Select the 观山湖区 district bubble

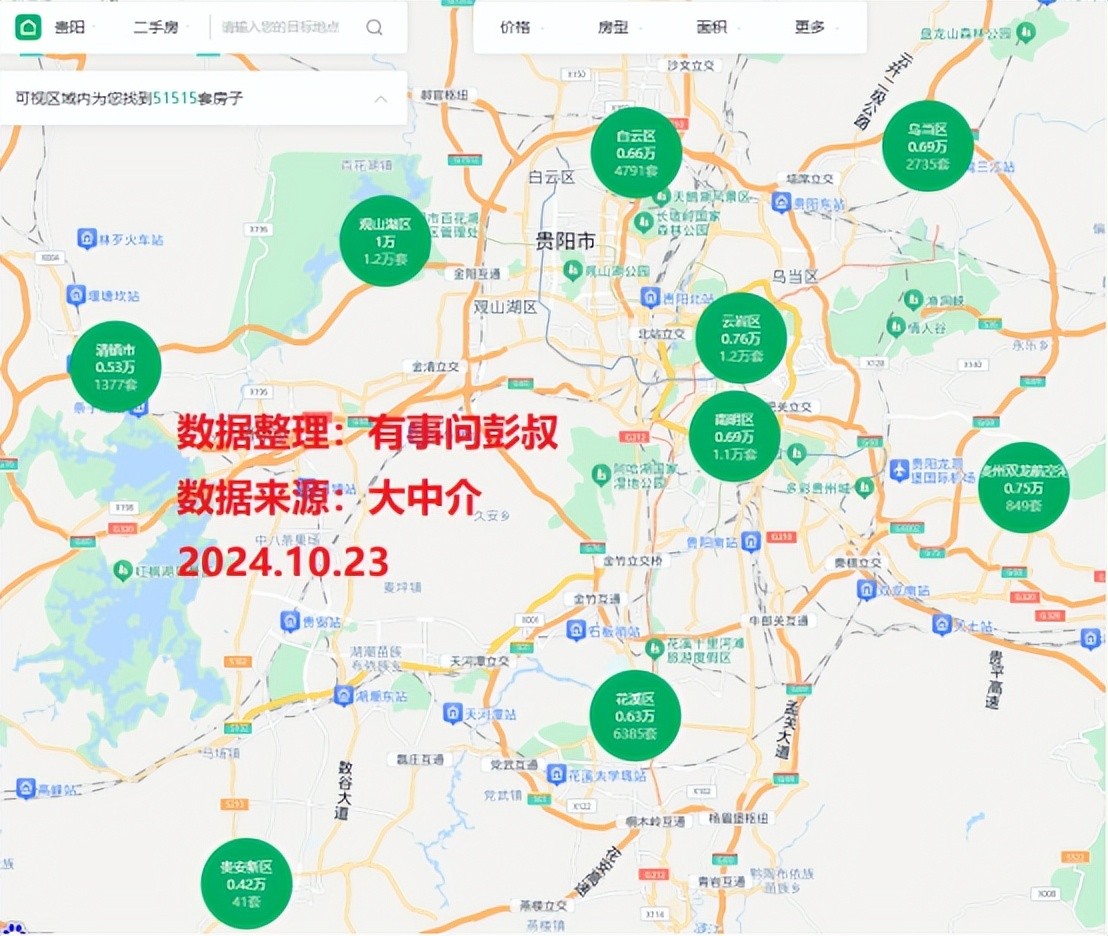385,241
